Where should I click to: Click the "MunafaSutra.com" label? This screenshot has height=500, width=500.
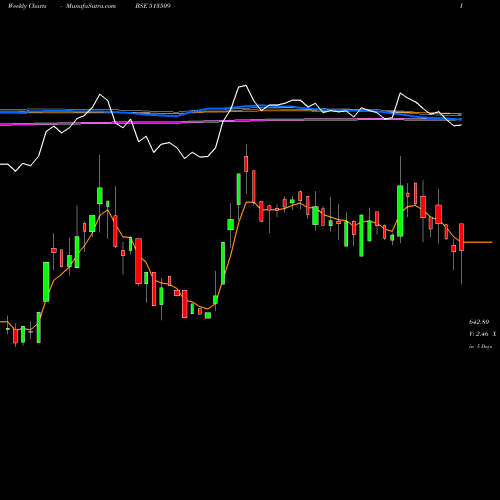click(91, 6)
